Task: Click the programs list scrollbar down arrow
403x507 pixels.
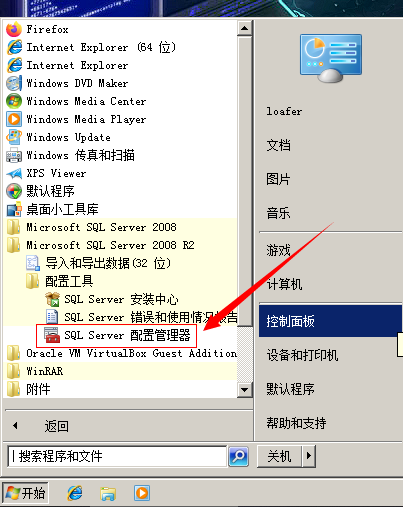Action: click(245, 390)
